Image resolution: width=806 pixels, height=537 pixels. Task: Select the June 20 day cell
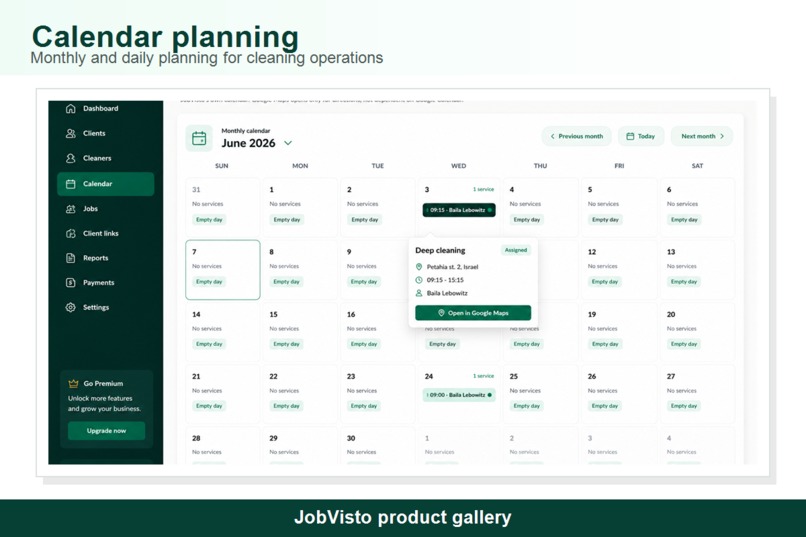[698, 332]
